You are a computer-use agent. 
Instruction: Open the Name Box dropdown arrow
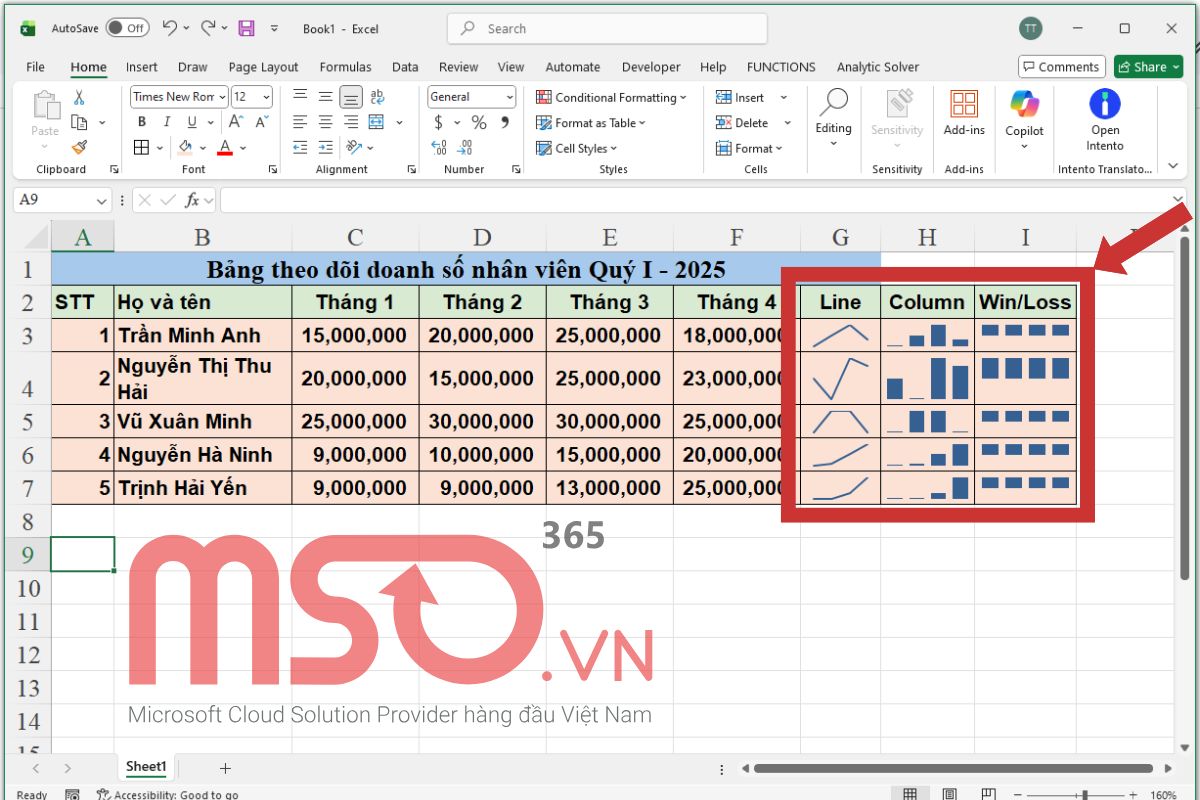[x=101, y=200]
